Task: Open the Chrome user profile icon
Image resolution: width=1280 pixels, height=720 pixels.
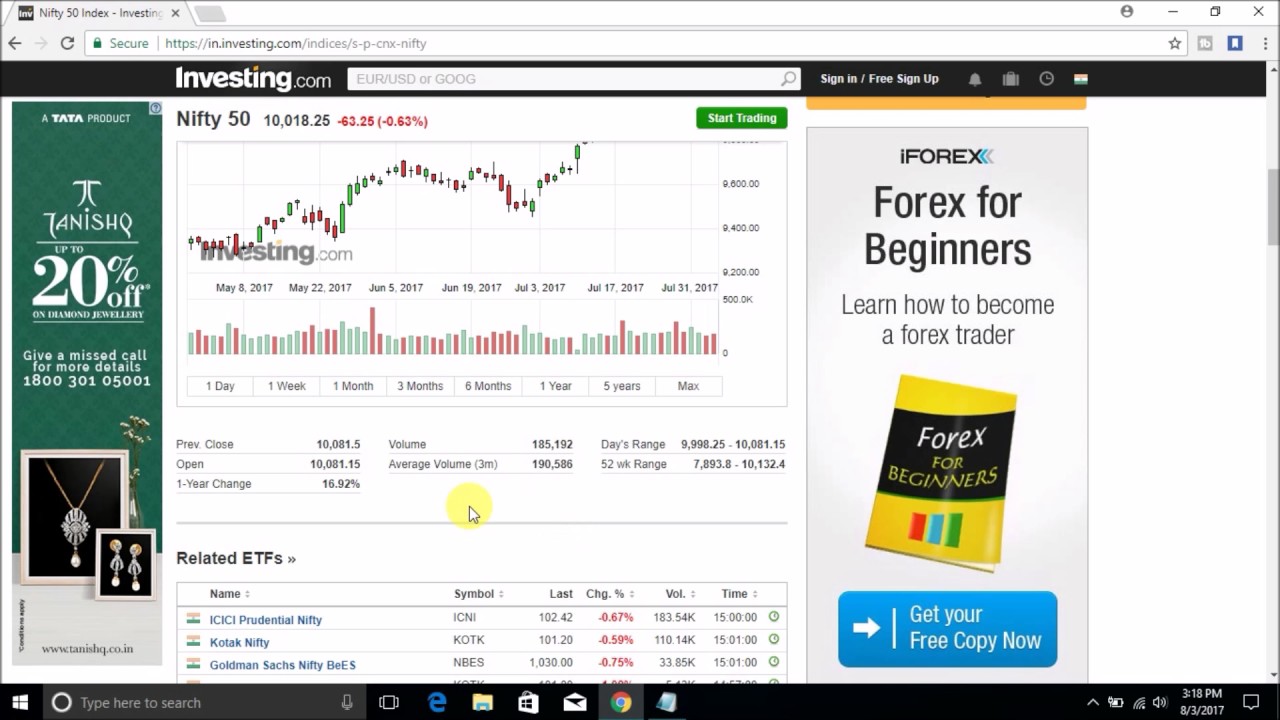Action: [x=1127, y=12]
